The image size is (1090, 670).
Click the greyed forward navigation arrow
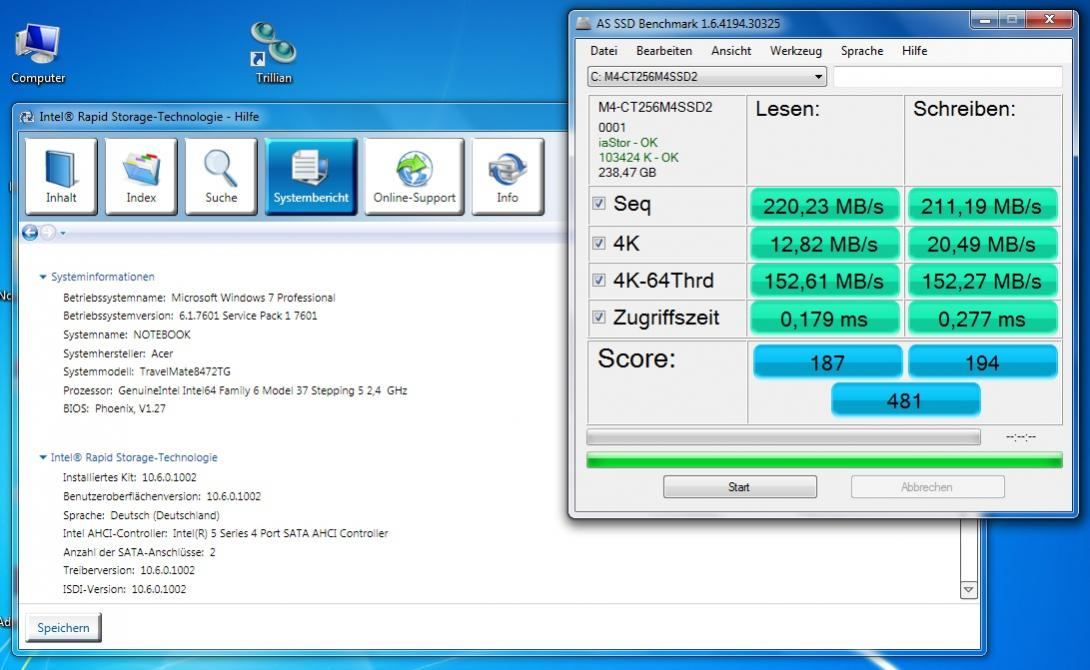click(x=48, y=232)
